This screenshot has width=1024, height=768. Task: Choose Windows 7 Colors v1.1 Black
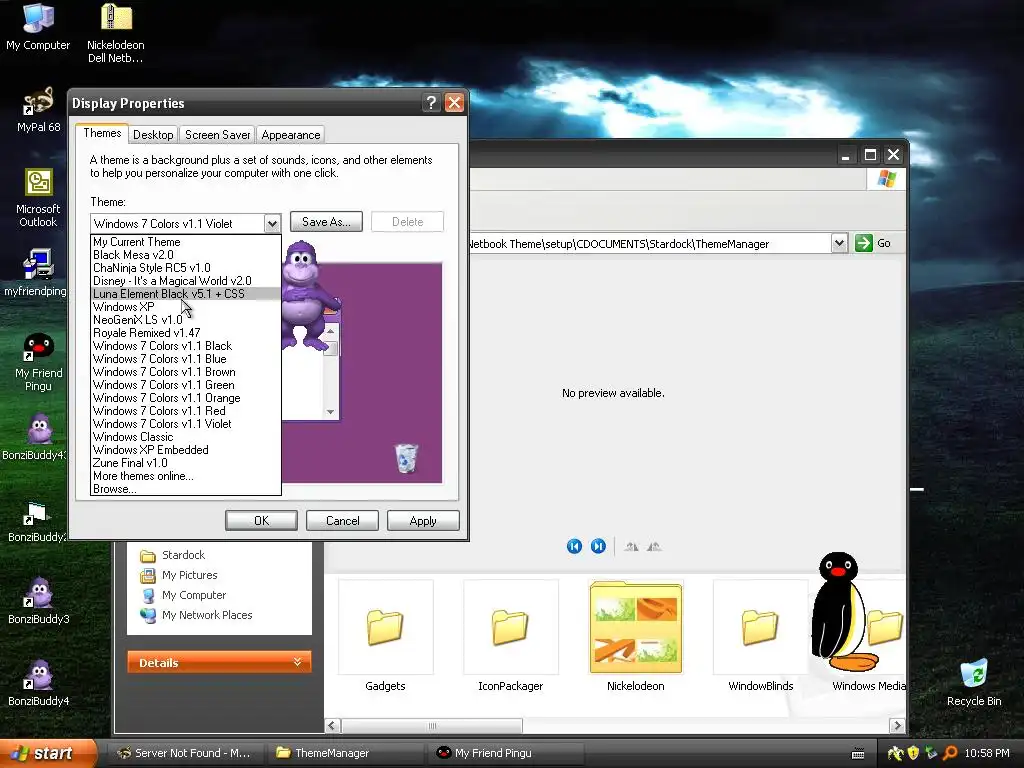click(x=185, y=346)
